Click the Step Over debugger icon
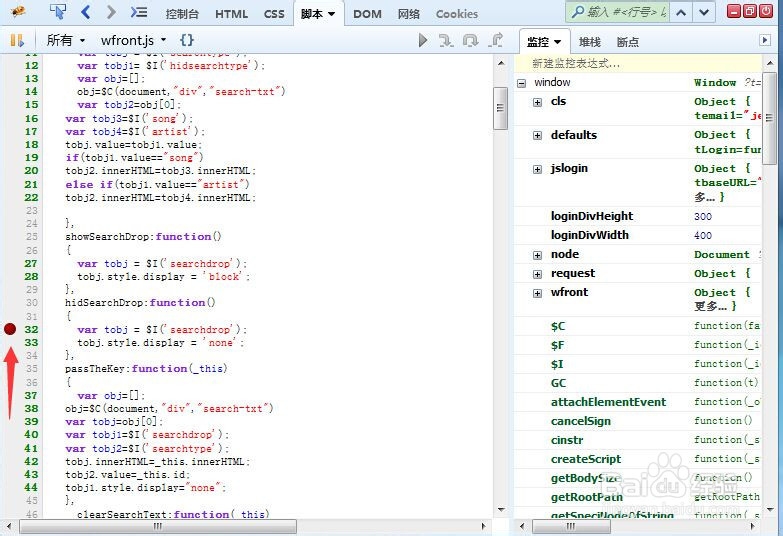Viewport: 783px width, 536px height. [x=470, y=40]
